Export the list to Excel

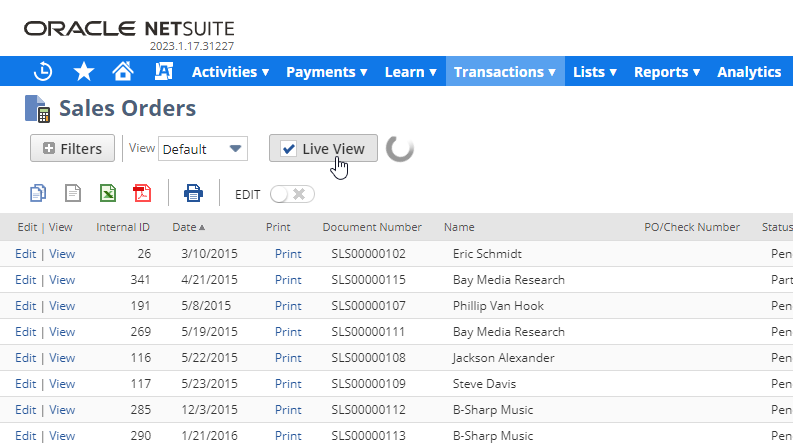[x=108, y=193]
